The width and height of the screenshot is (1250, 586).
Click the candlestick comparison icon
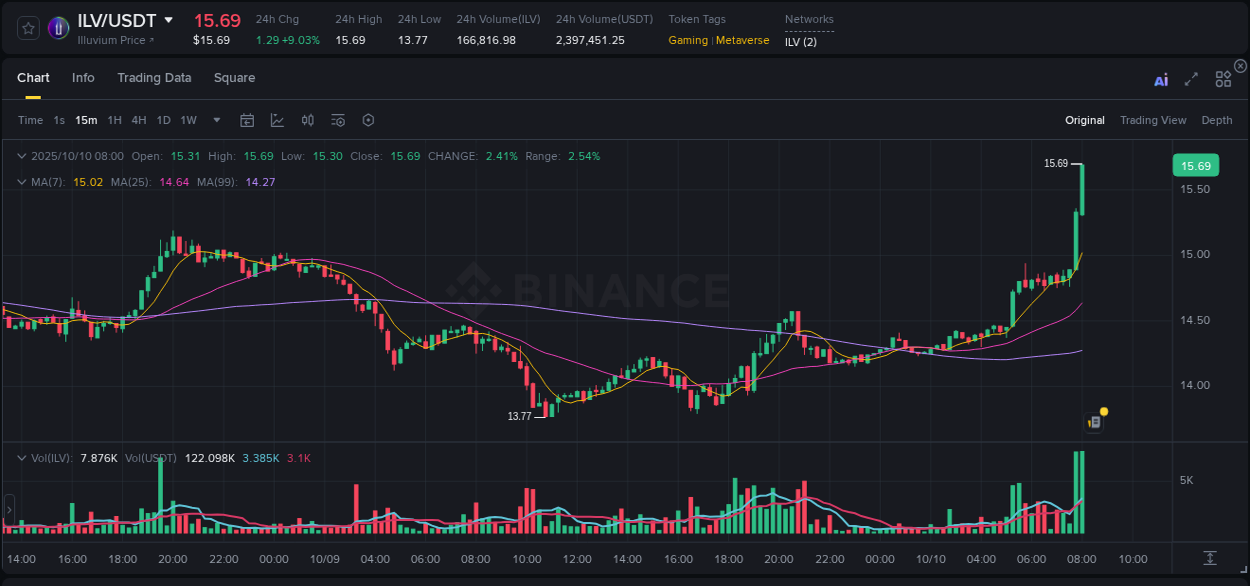307,119
